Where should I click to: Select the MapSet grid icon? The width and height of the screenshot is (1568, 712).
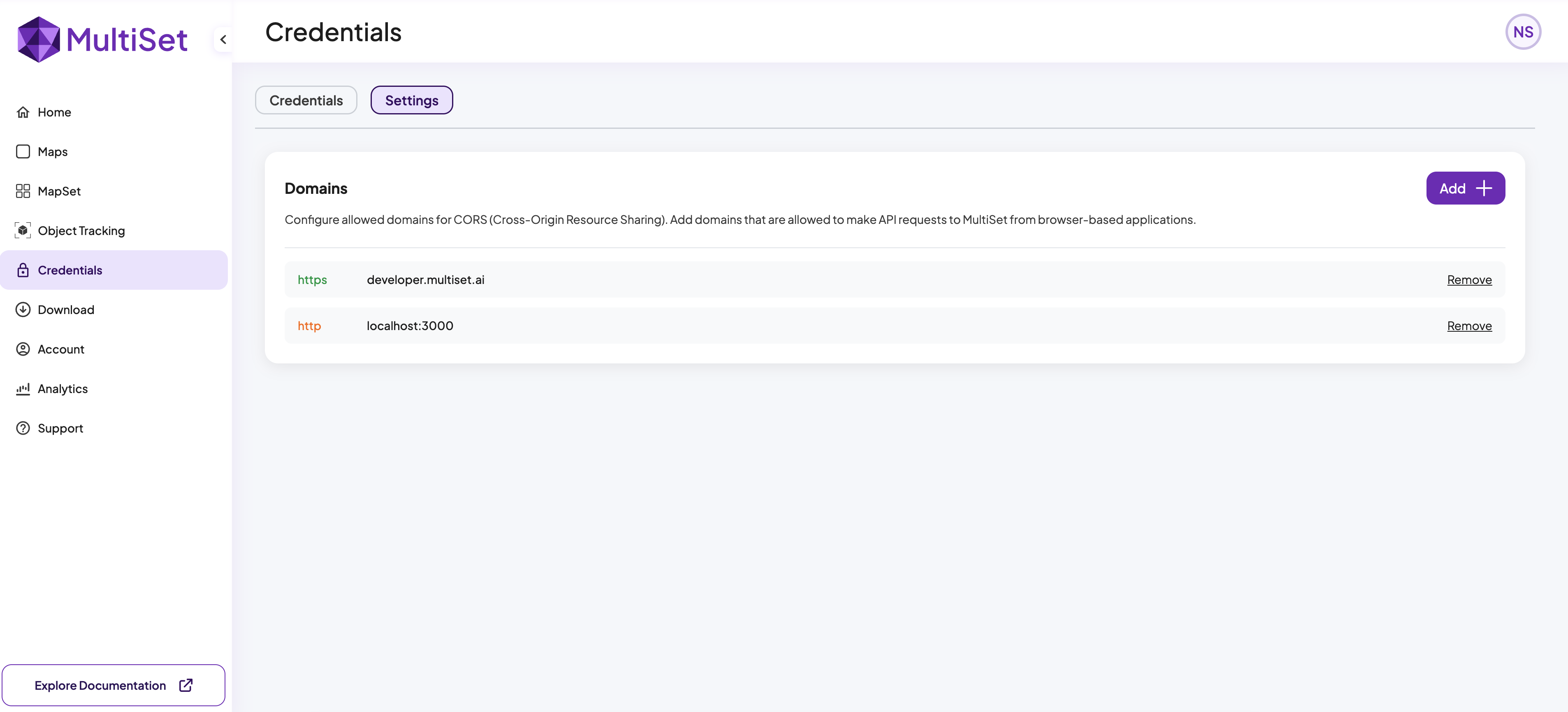click(x=23, y=191)
